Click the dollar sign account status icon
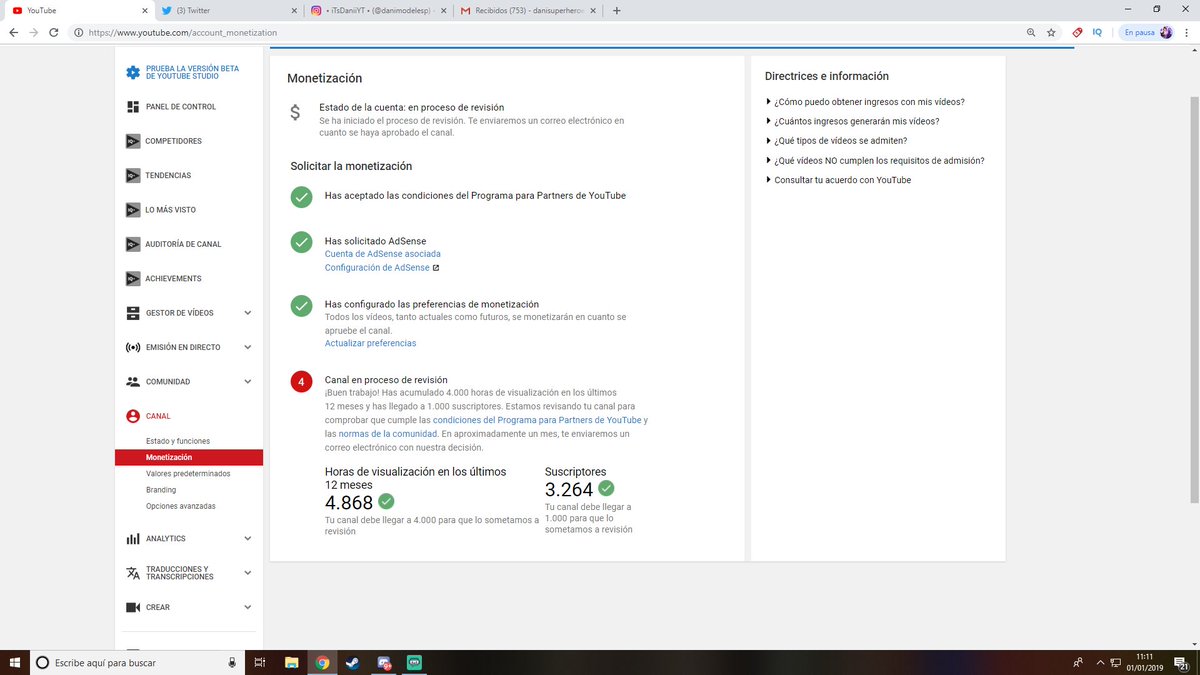The image size is (1200, 675). [295, 113]
